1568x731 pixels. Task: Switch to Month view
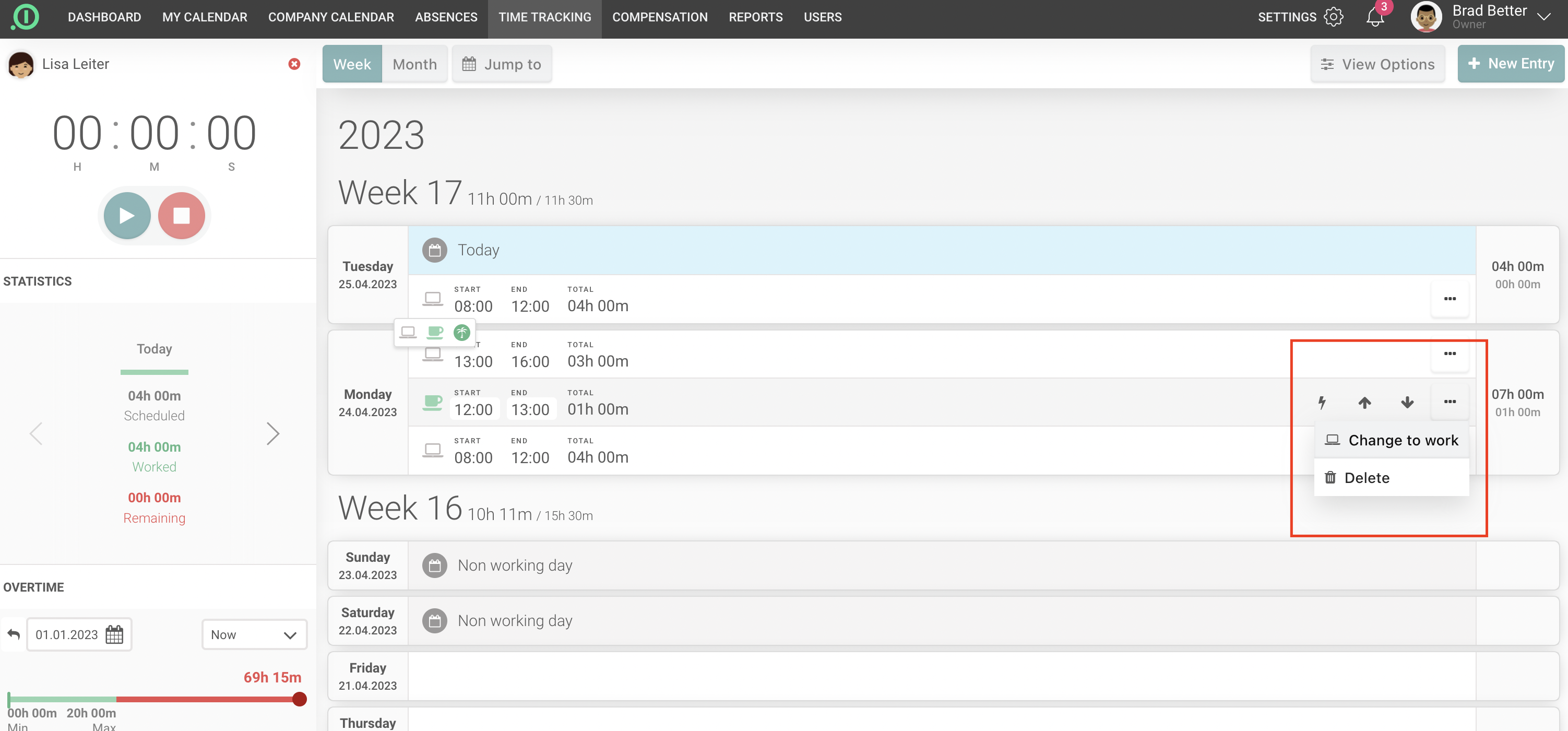click(414, 64)
